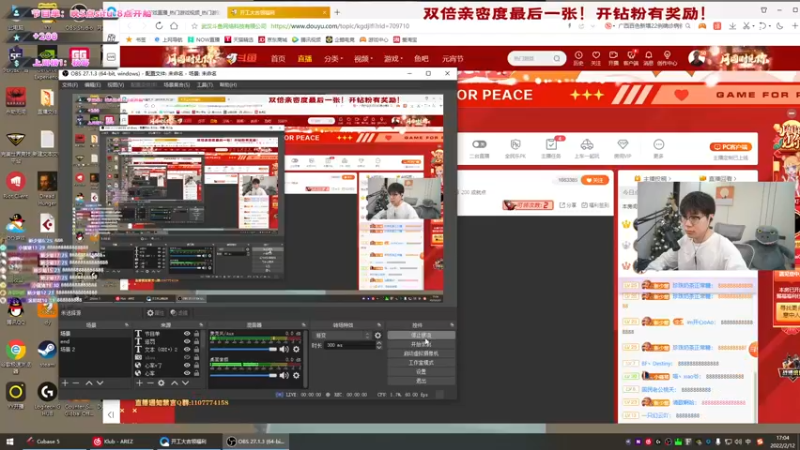Move source down with the arrow in OBS Sources panel
The width and height of the screenshot is (800, 450).
coord(185,383)
